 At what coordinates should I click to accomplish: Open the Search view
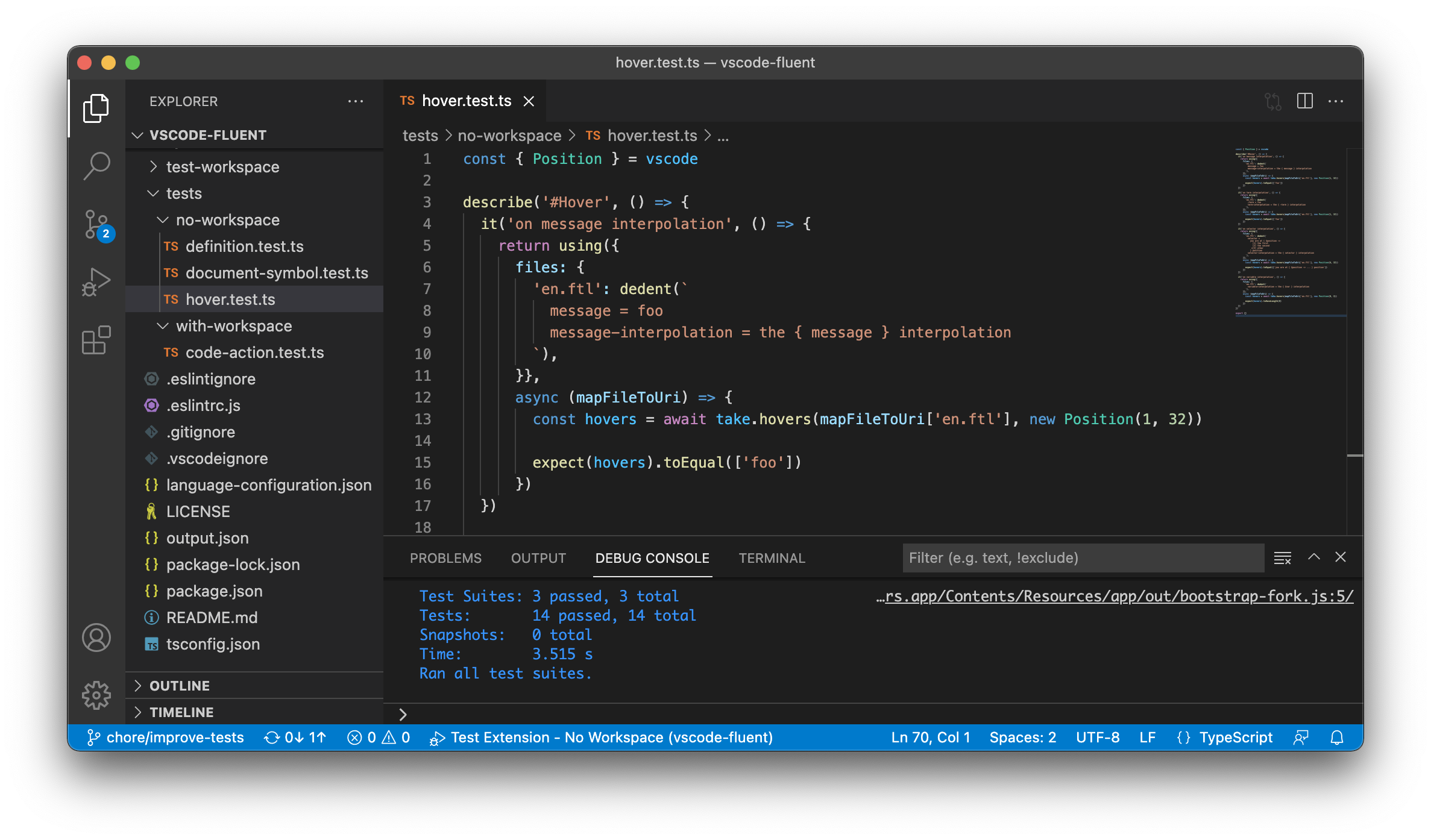point(96,164)
